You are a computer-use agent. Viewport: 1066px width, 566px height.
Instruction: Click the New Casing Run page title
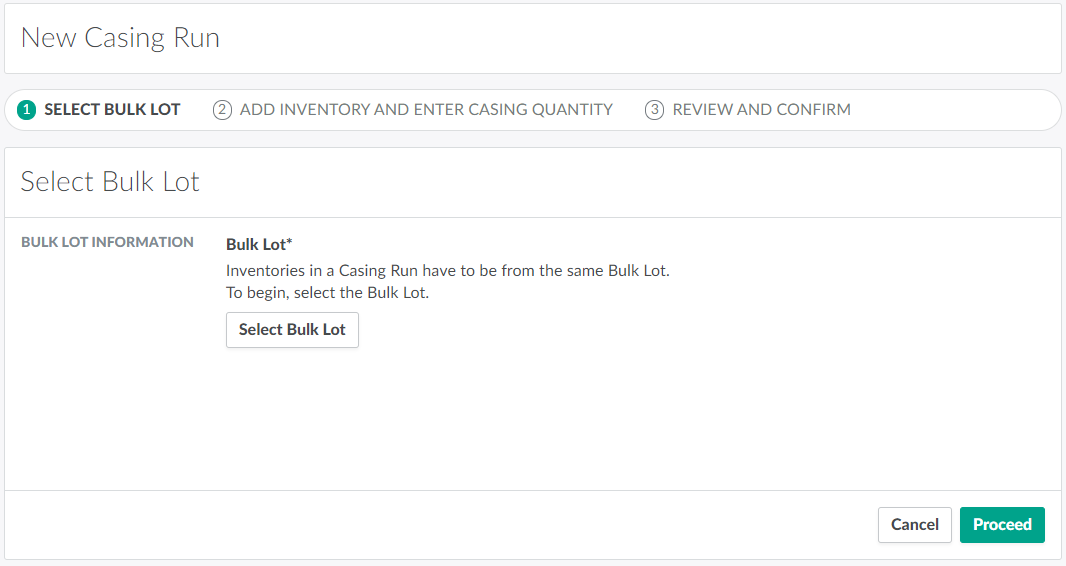click(120, 38)
